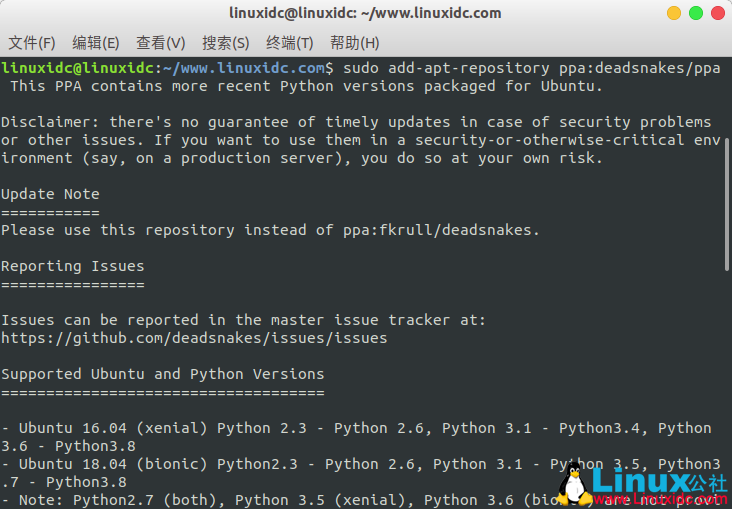Open the 终端(T) menu
732x509 pixels.
pyautogui.click(x=289, y=43)
